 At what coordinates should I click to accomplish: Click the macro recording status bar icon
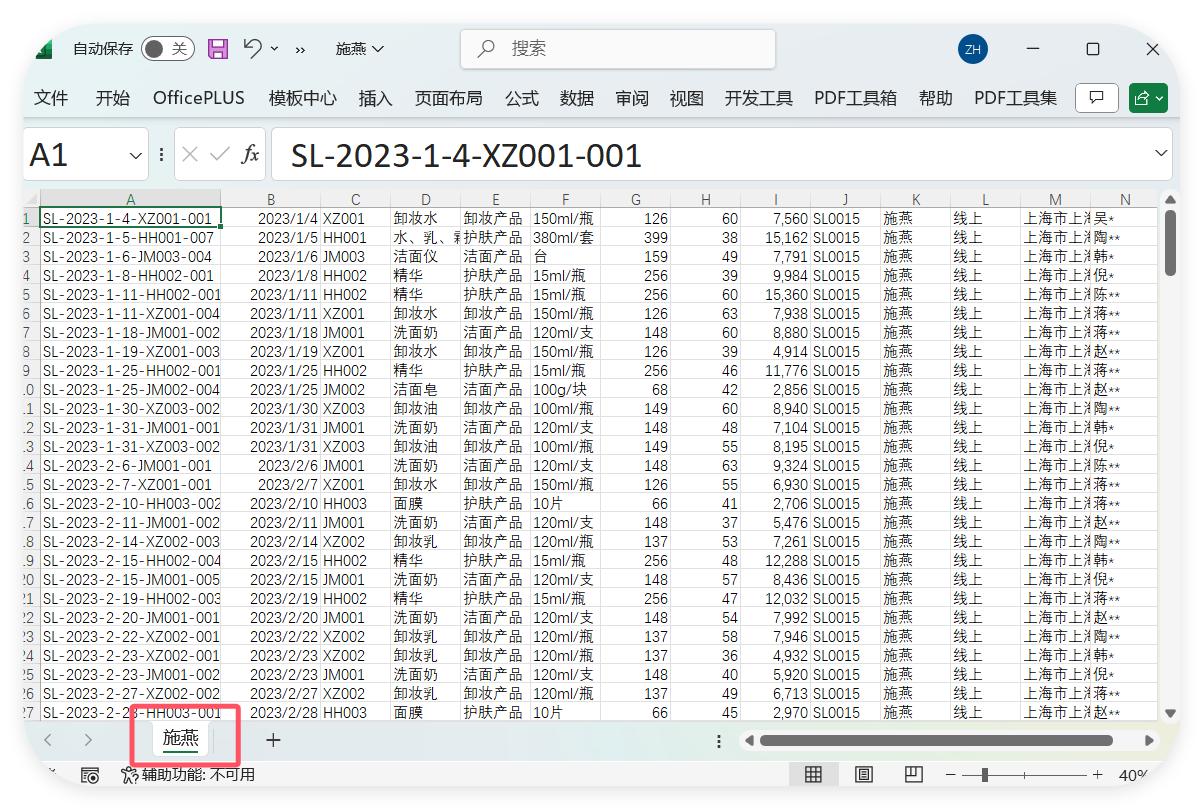[90, 775]
